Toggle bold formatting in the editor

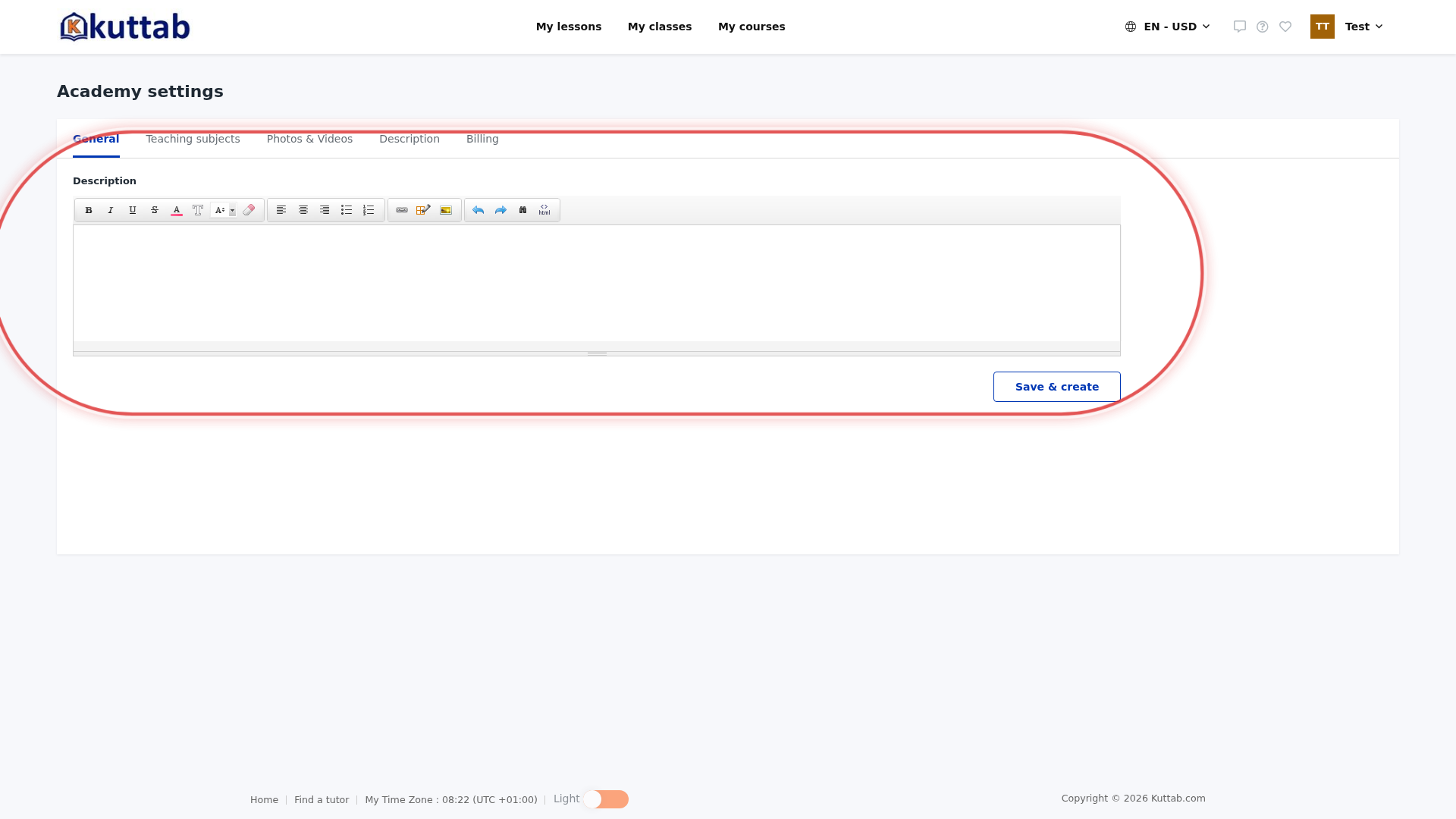click(x=89, y=210)
